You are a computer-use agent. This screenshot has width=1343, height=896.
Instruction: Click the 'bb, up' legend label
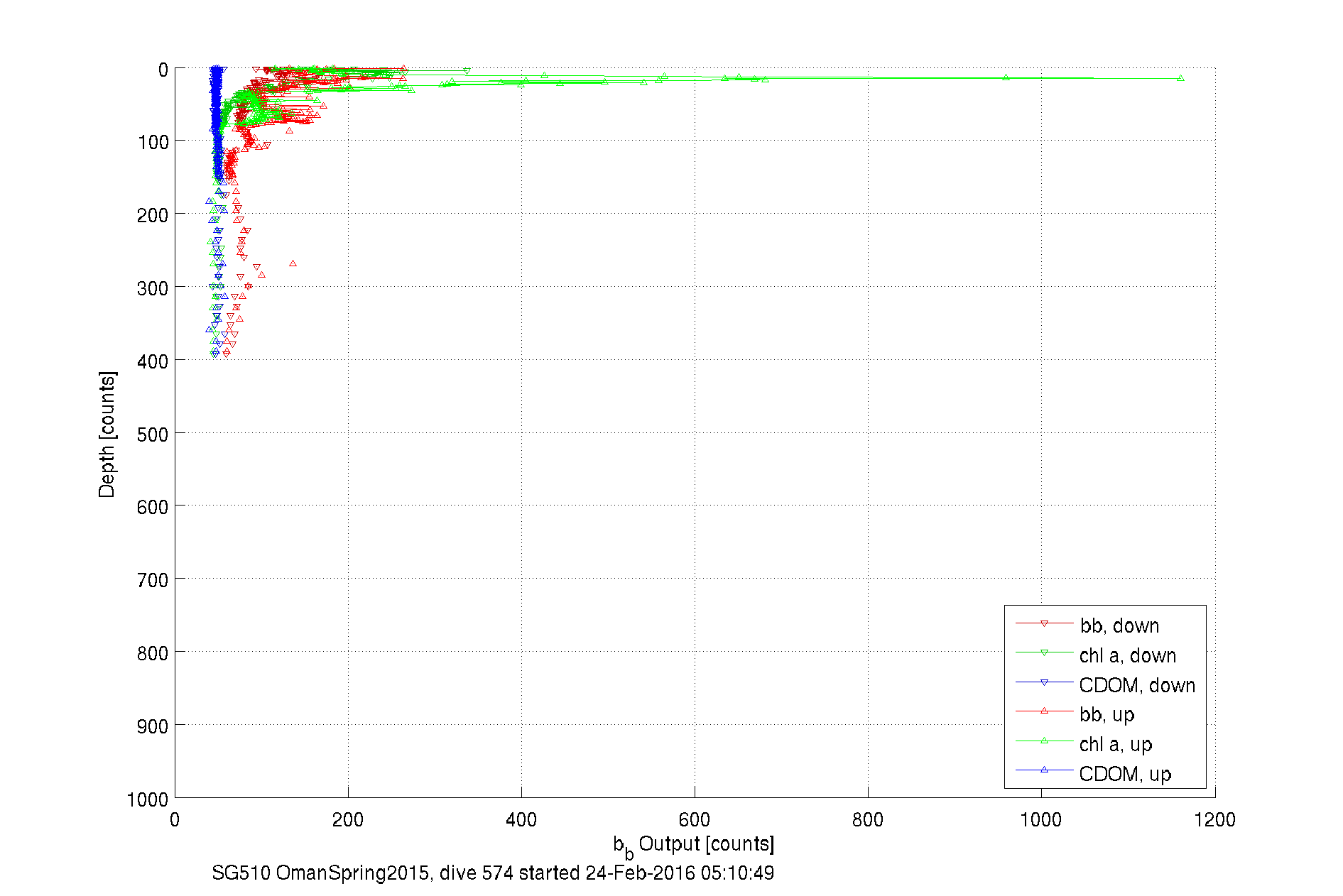pos(1107,714)
